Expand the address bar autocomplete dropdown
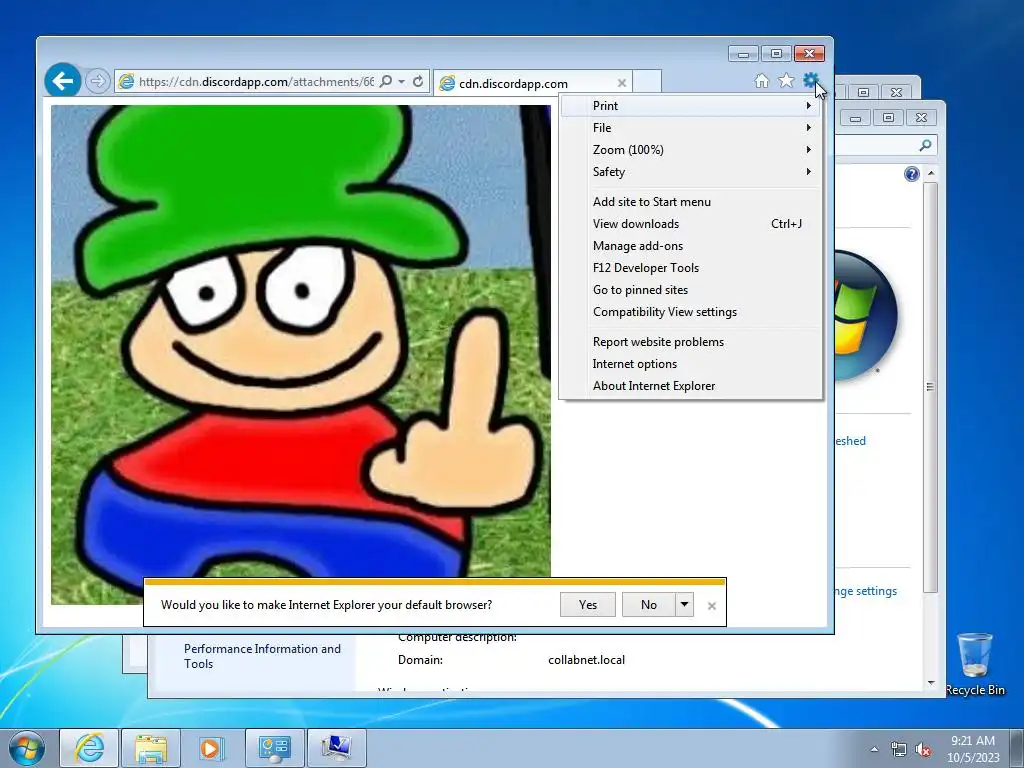The image size is (1024, 768). click(x=402, y=81)
